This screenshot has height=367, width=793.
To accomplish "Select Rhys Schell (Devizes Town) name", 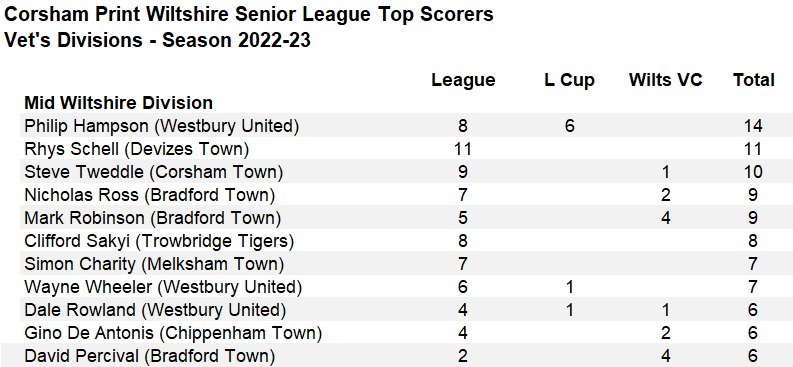I will click(x=137, y=149).
